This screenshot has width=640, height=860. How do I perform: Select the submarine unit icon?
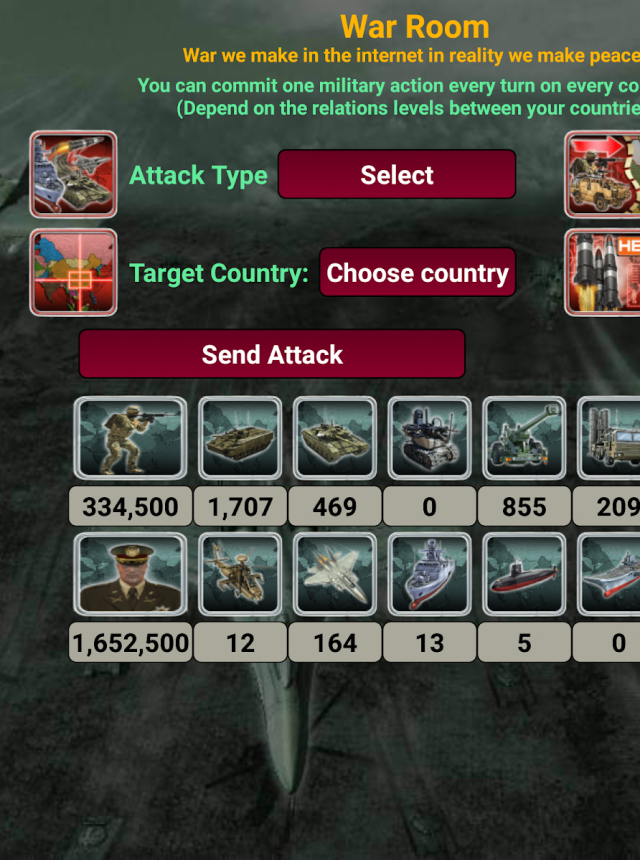[x=524, y=574]
